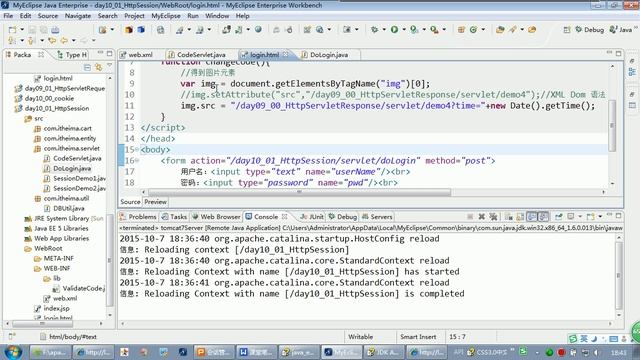Toggle Show Console on standard error change
Viewport: 640px width, 360px height.
[543, 217]
